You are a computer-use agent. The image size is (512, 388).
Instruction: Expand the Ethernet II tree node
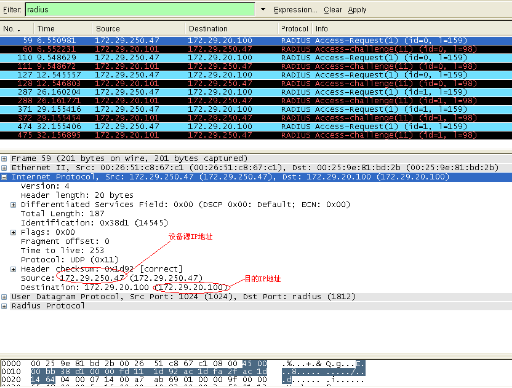[x=4, y=168]
